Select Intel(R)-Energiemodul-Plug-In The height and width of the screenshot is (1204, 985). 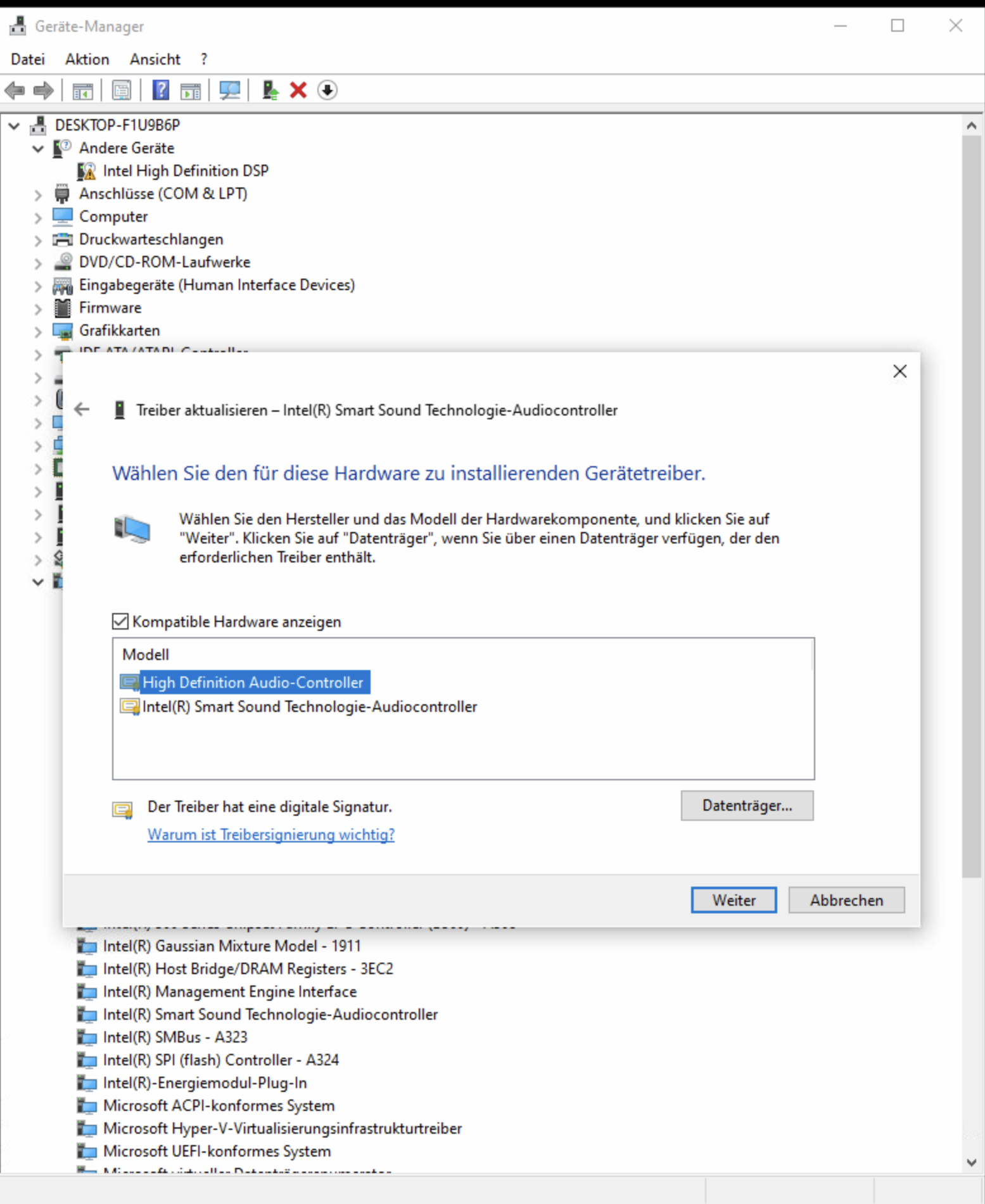205,1082
